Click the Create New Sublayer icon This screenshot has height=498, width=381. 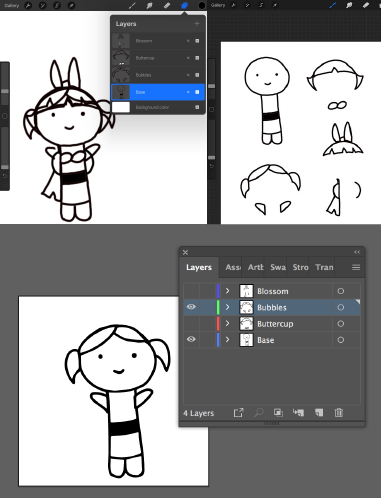[298, 413]
